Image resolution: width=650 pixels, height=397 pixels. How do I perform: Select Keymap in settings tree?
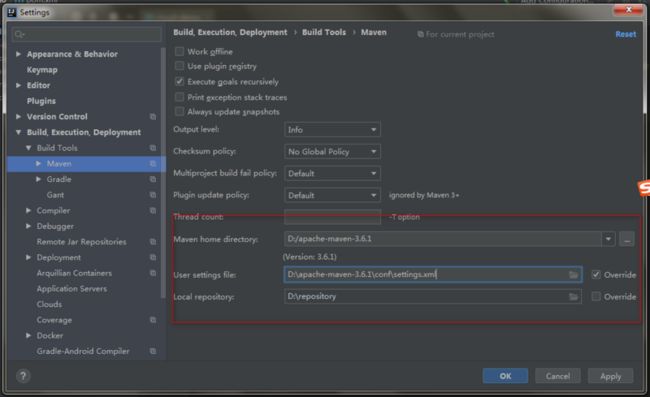pyautogui.click(x=42, y=70)
